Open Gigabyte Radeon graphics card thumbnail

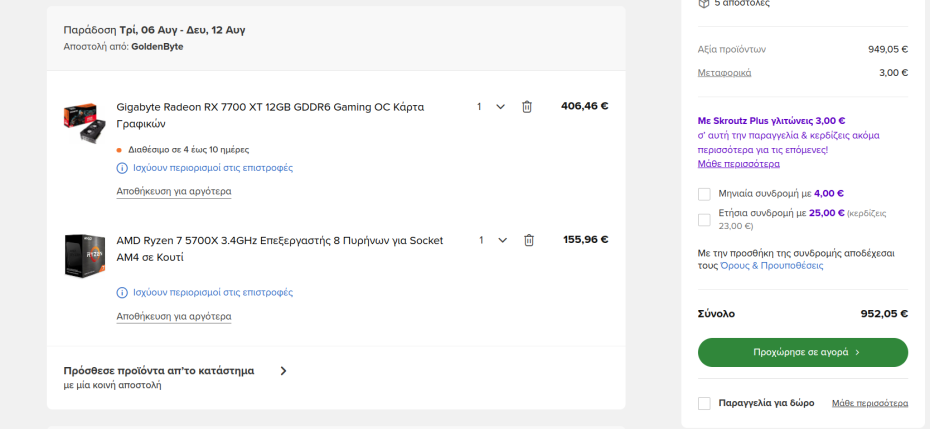click(85, 121)
